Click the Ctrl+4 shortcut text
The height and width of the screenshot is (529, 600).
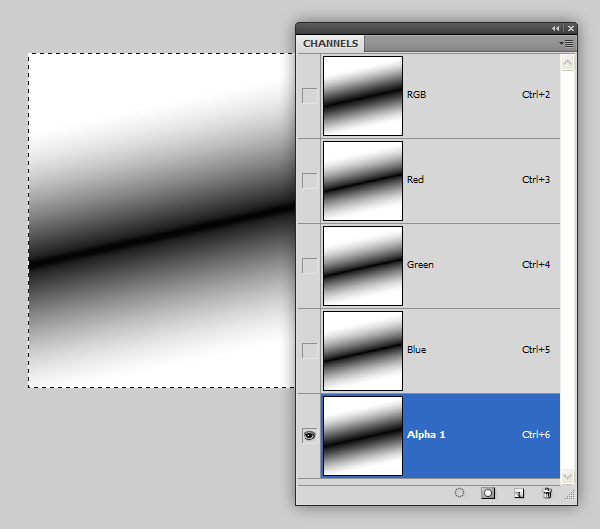(536, 264)
